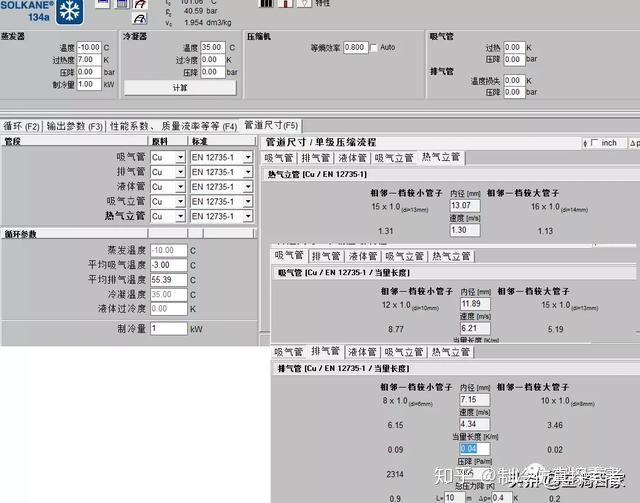This screenshot has height=503, width=640.
Task: Click the Δp= field showing 0.4
Action: pos(502,498)
